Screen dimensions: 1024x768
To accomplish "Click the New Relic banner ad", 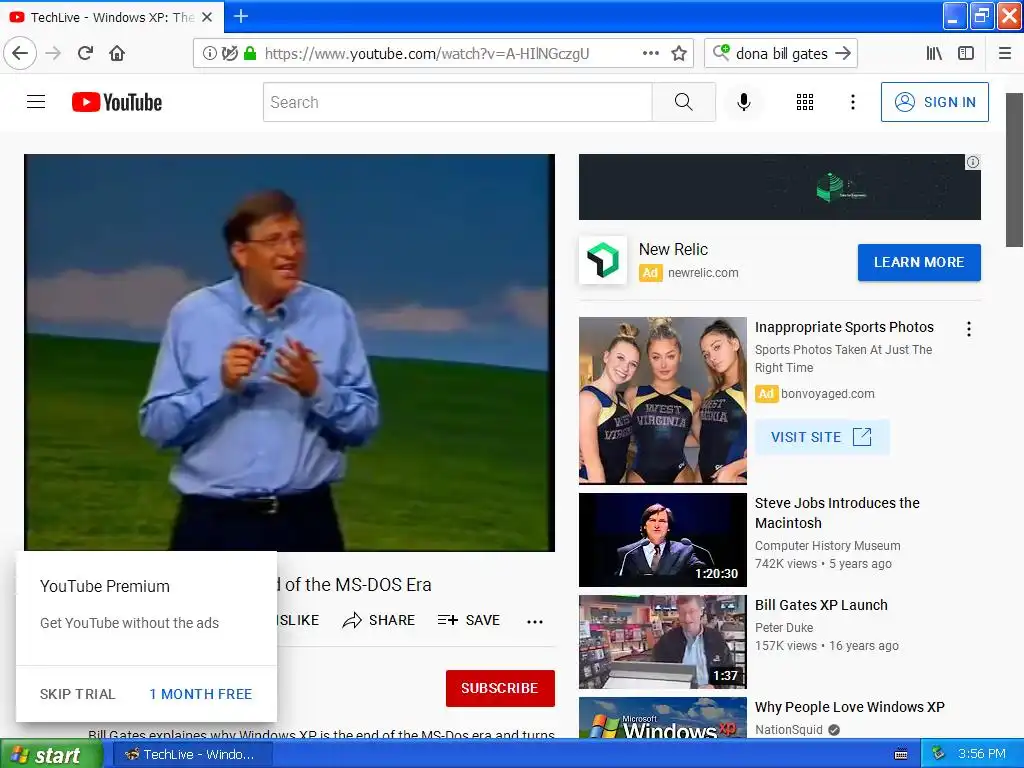I will coord(780,187).
